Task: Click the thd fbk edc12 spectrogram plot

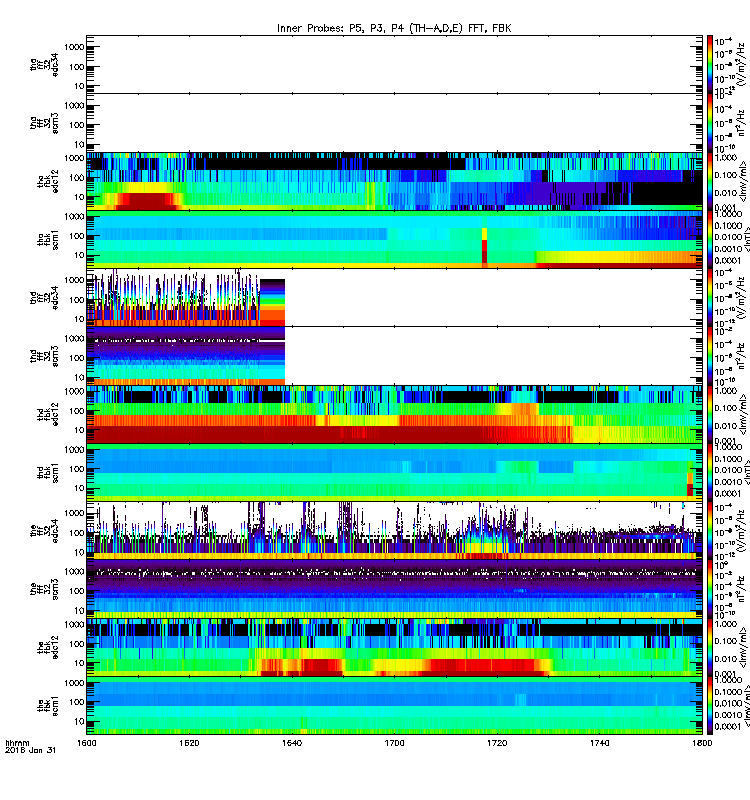Action: click(x=394, y=414)
